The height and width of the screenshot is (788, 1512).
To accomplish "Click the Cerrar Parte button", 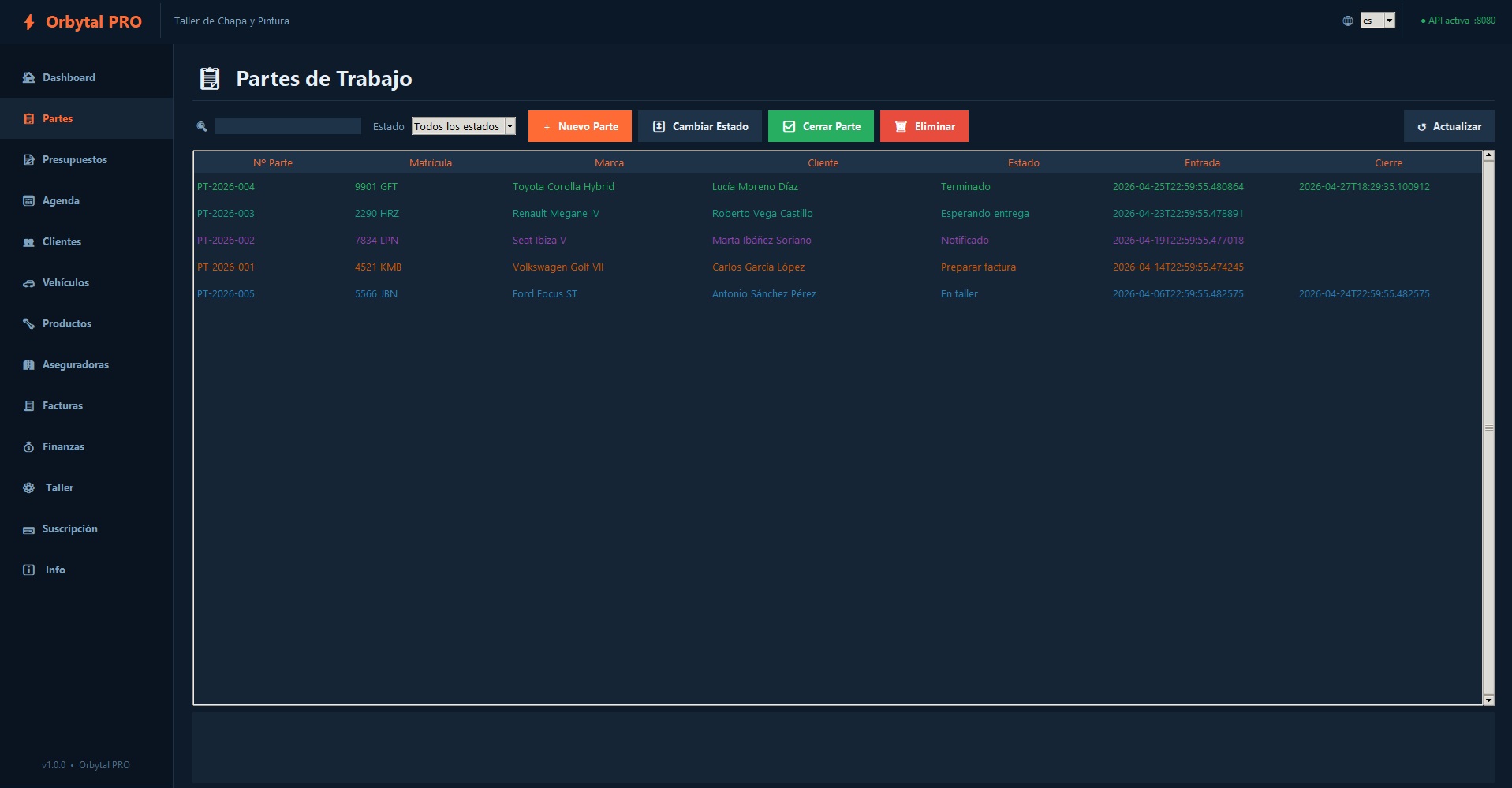I will 820,126.
